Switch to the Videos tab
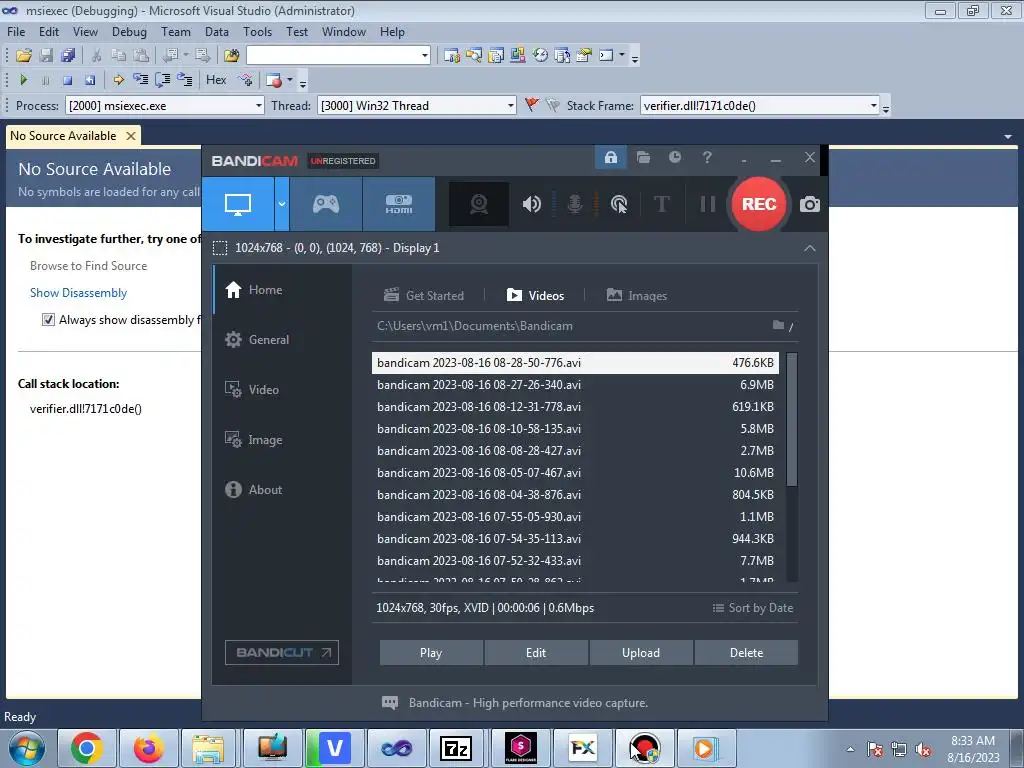 point(536,295)
